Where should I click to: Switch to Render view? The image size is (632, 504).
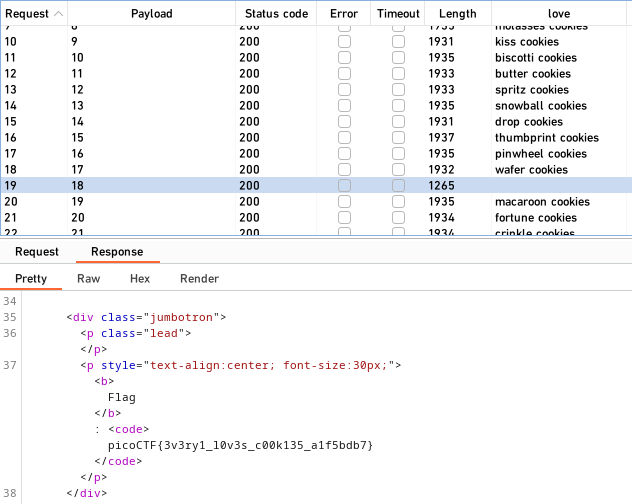200,279
